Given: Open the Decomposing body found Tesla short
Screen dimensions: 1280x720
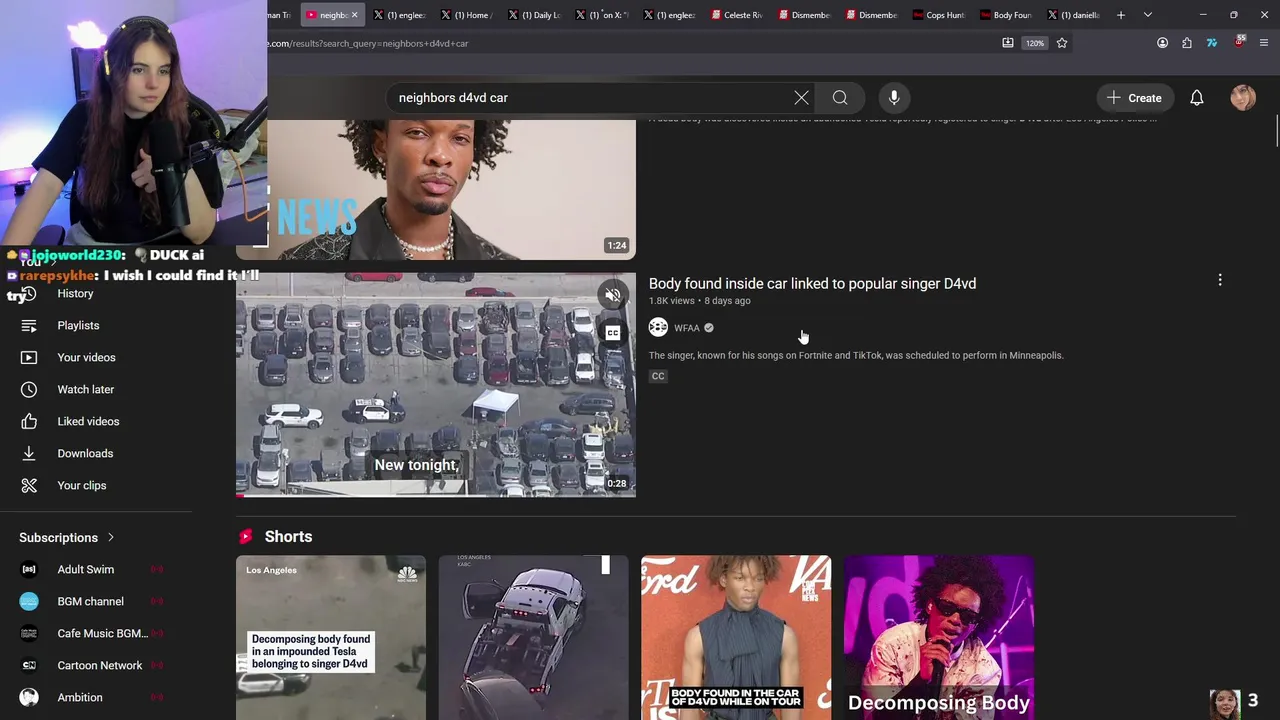Looking at the screenshot, I should pyautogui.click(x=331, y=638).
